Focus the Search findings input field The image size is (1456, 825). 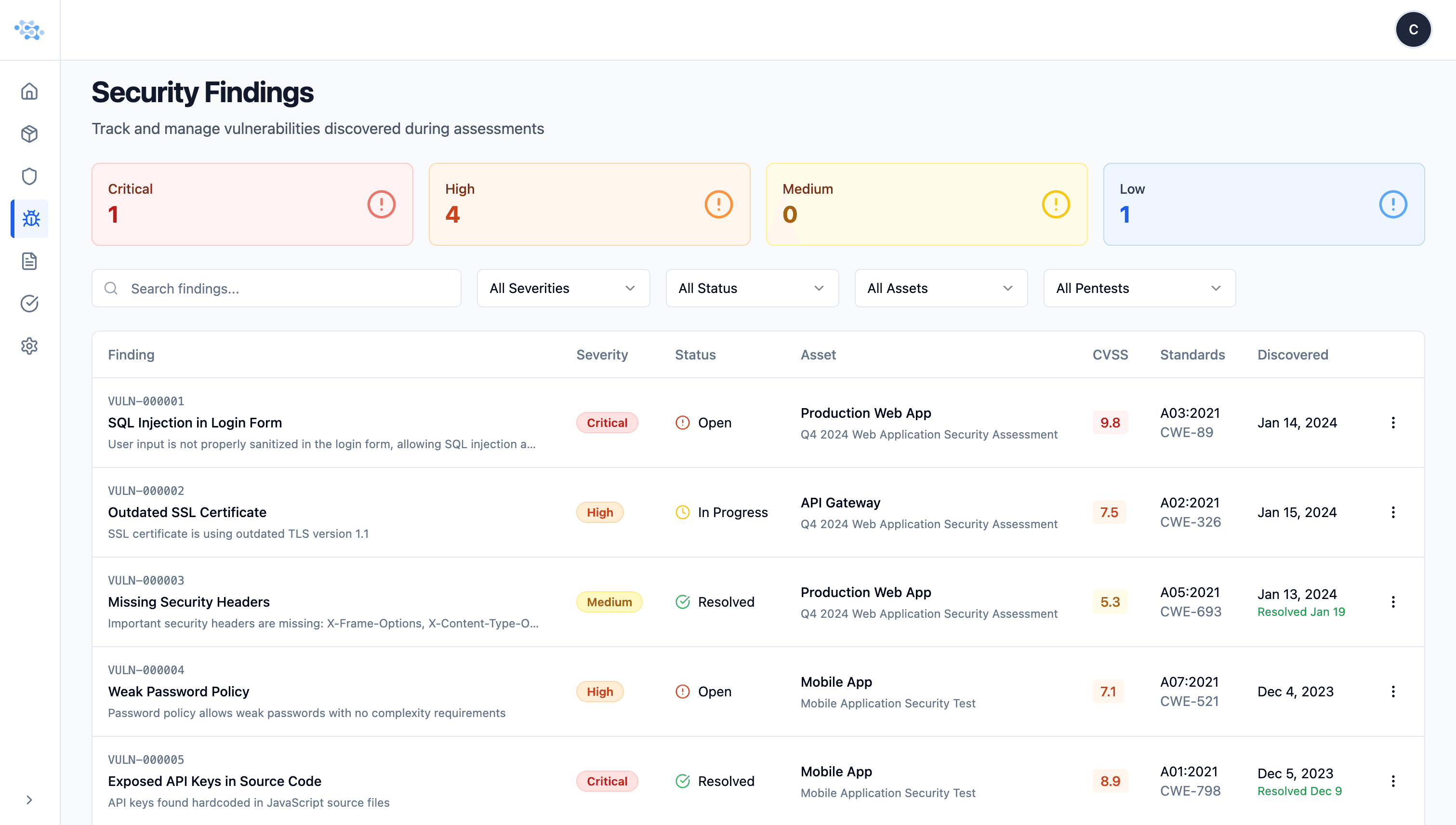pos(277,288)
